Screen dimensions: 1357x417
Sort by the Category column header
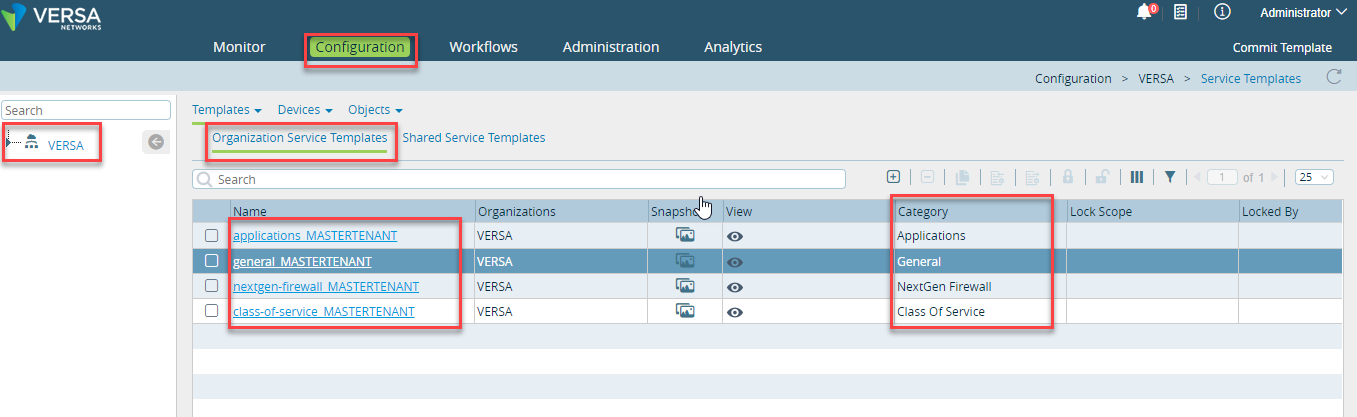click(x=980, y=212)
